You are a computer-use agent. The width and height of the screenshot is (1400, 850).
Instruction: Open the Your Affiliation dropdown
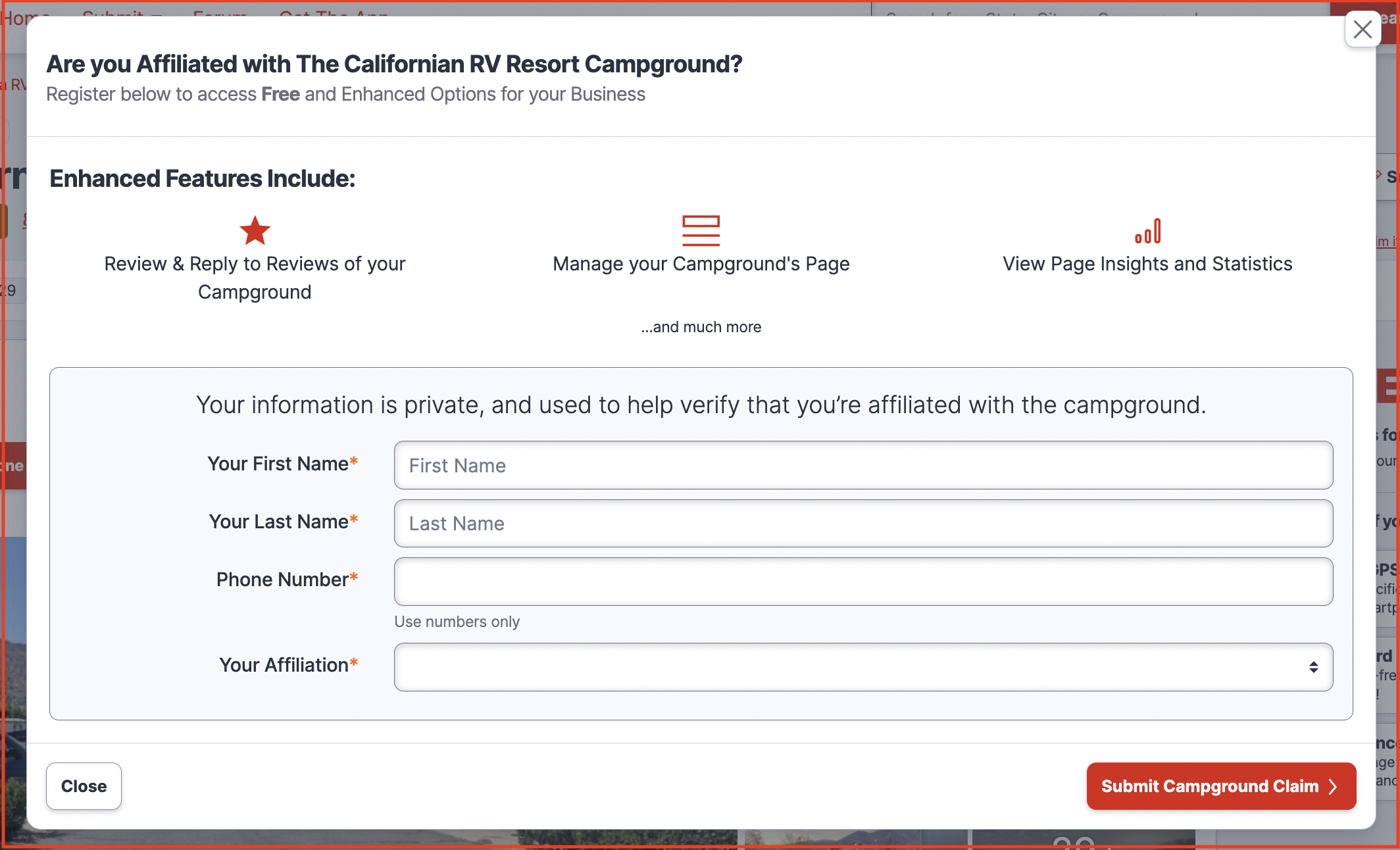863,667
